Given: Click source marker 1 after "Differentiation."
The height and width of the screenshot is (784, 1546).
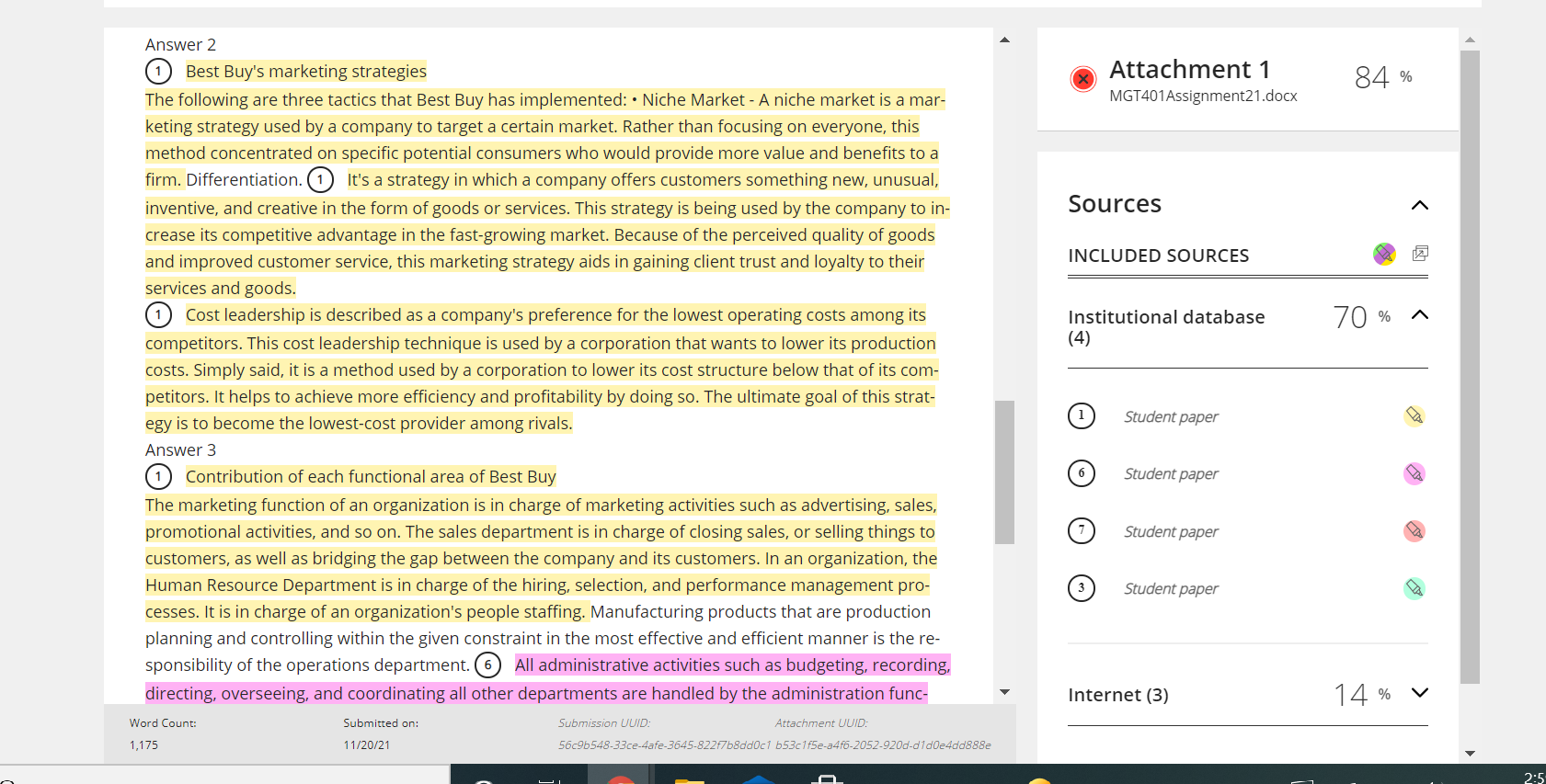Looking at the screenshot, I should (x=320, y=179).
